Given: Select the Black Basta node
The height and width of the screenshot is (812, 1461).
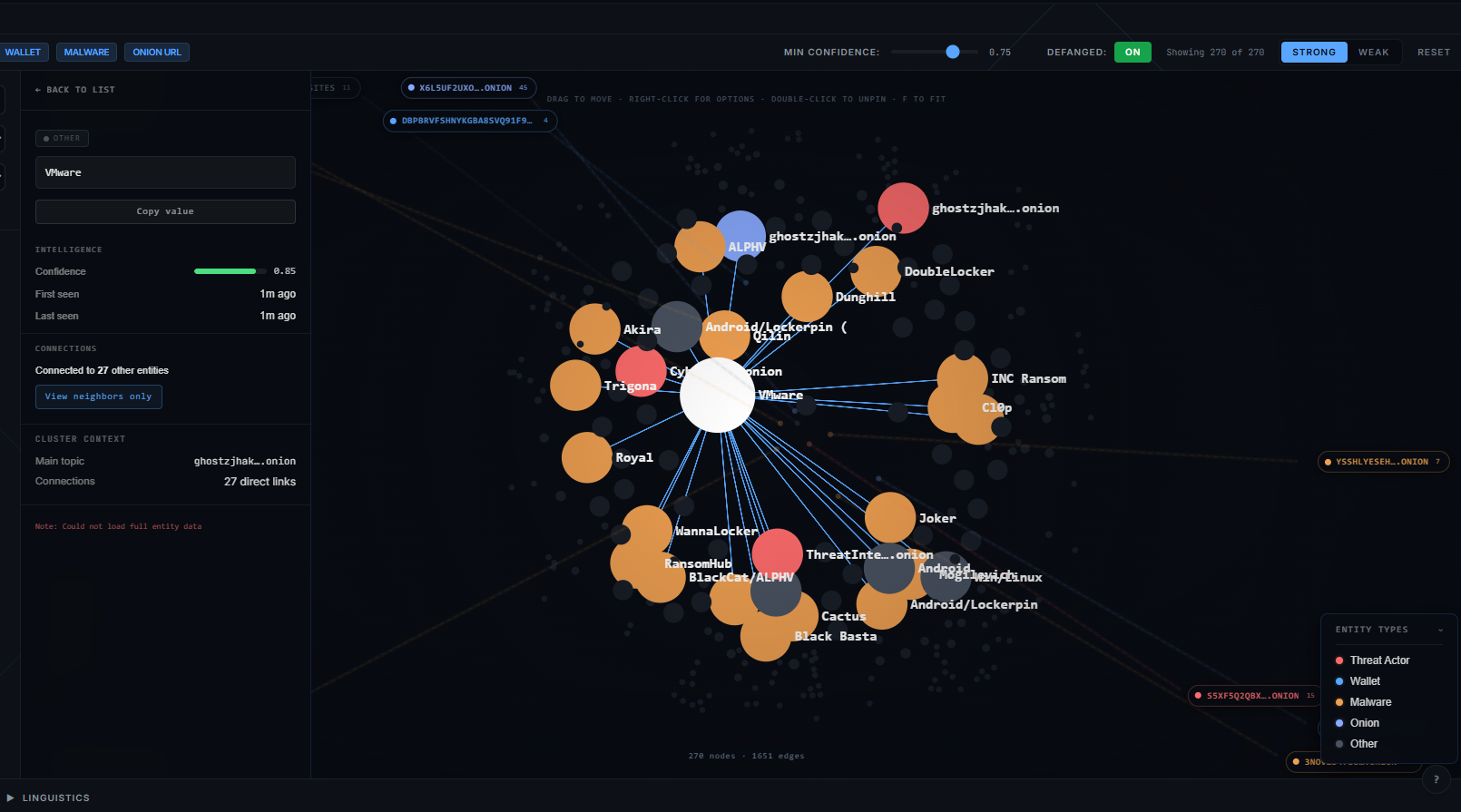Looking at the screenshot, I should pyautogui.click(x=766, y=636).
